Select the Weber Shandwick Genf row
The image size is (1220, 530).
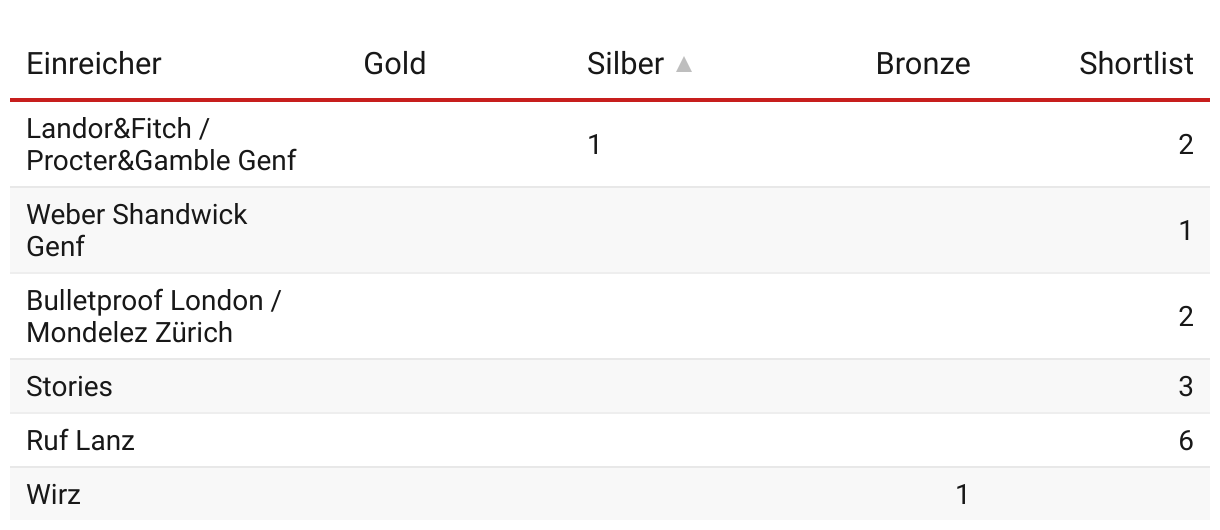[136, 230]
